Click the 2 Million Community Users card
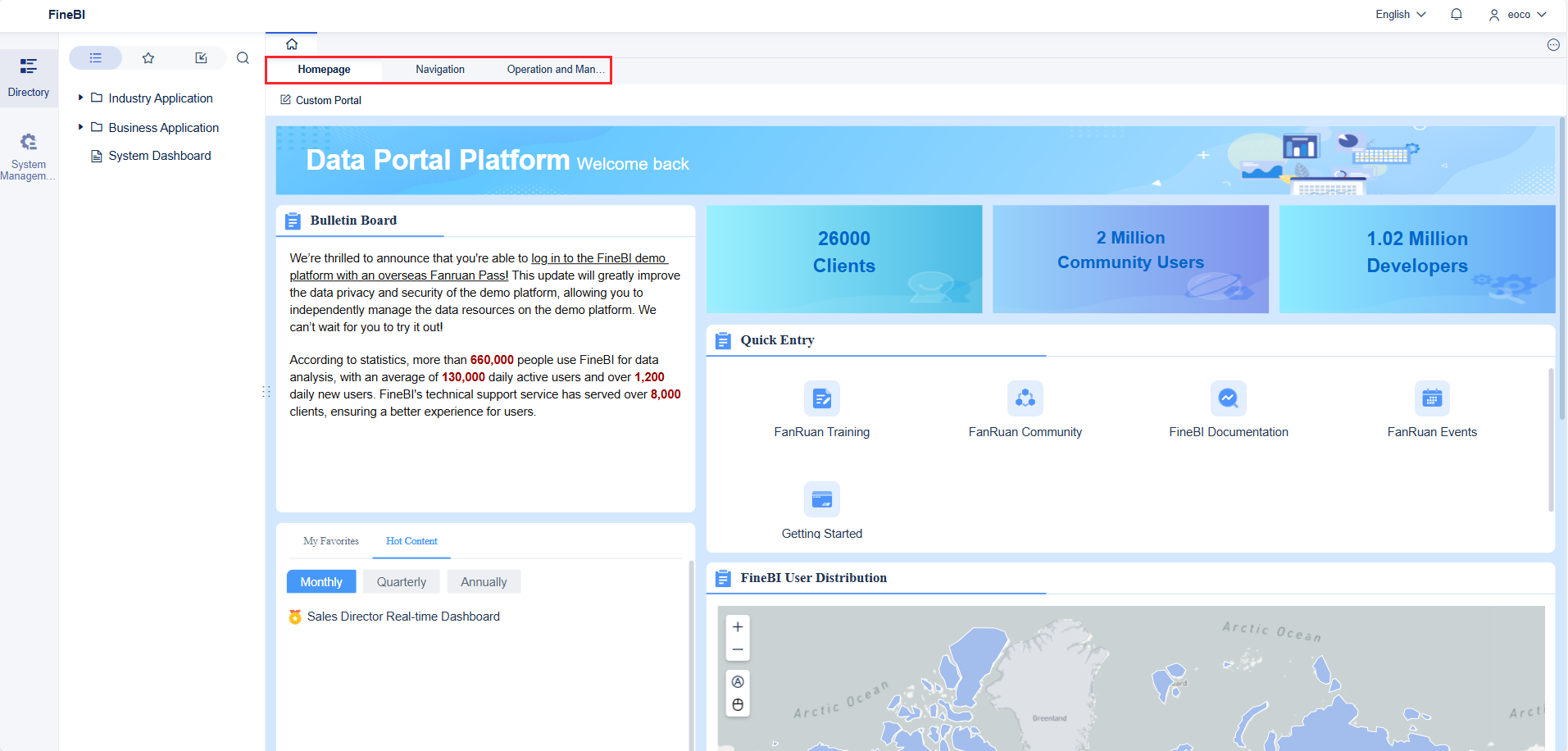This screenshot has width=1568, height=751. tap(1130, 259)
